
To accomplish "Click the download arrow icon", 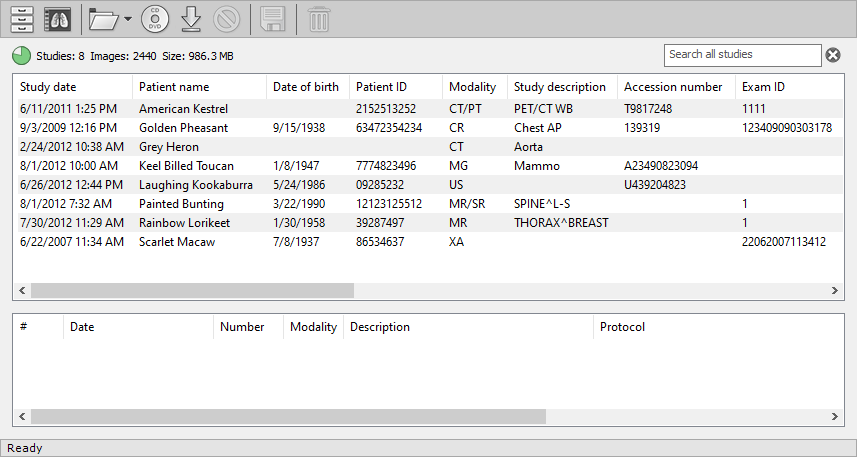I will 192,19.
